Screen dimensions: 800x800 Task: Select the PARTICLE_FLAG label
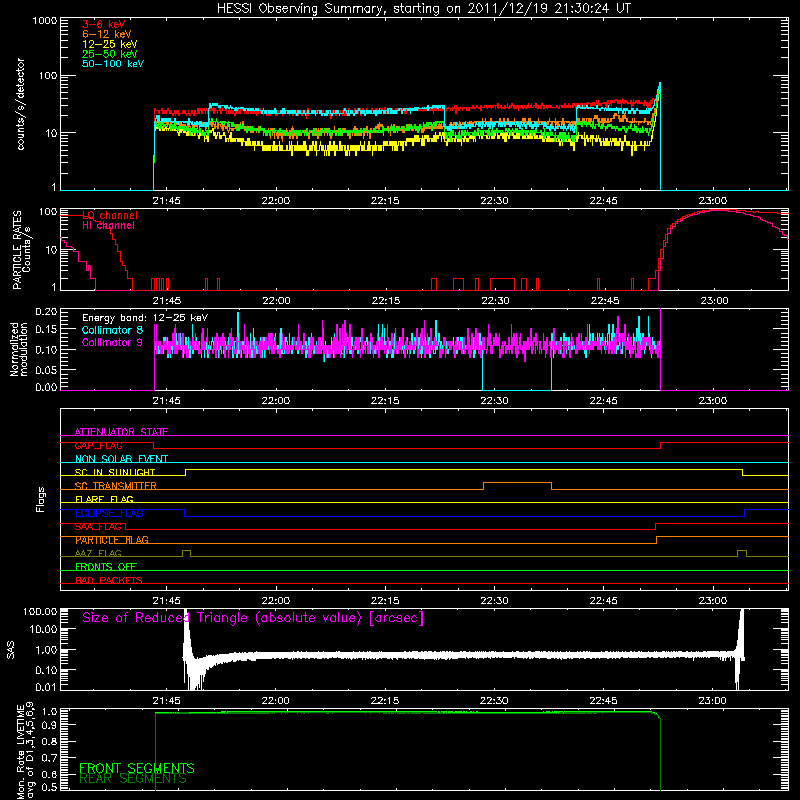click(x=112, y=540)
